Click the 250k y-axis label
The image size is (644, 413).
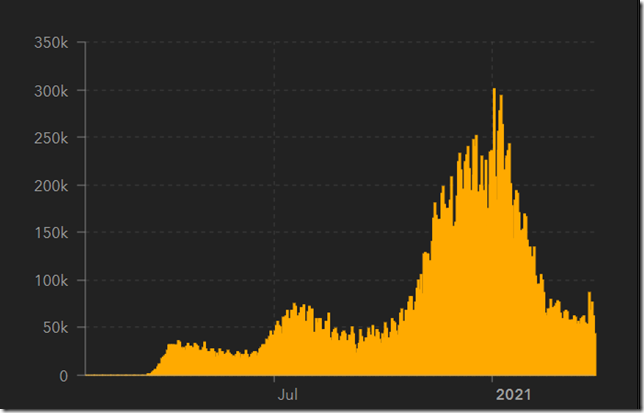51,138
